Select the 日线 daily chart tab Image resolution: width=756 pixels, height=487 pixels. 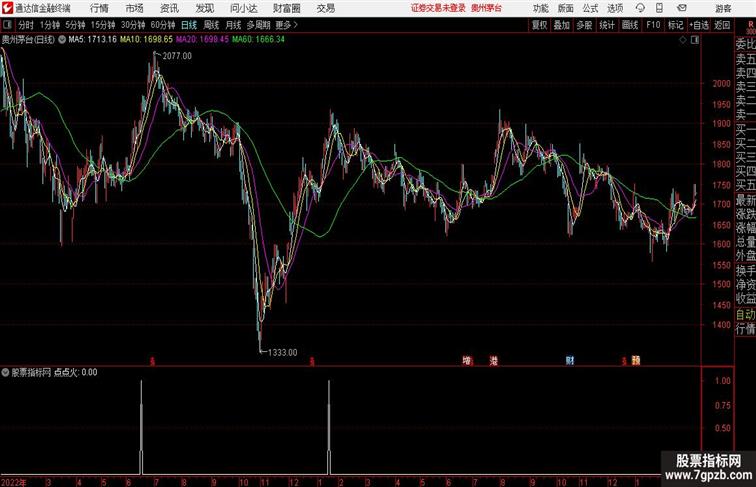189,25
